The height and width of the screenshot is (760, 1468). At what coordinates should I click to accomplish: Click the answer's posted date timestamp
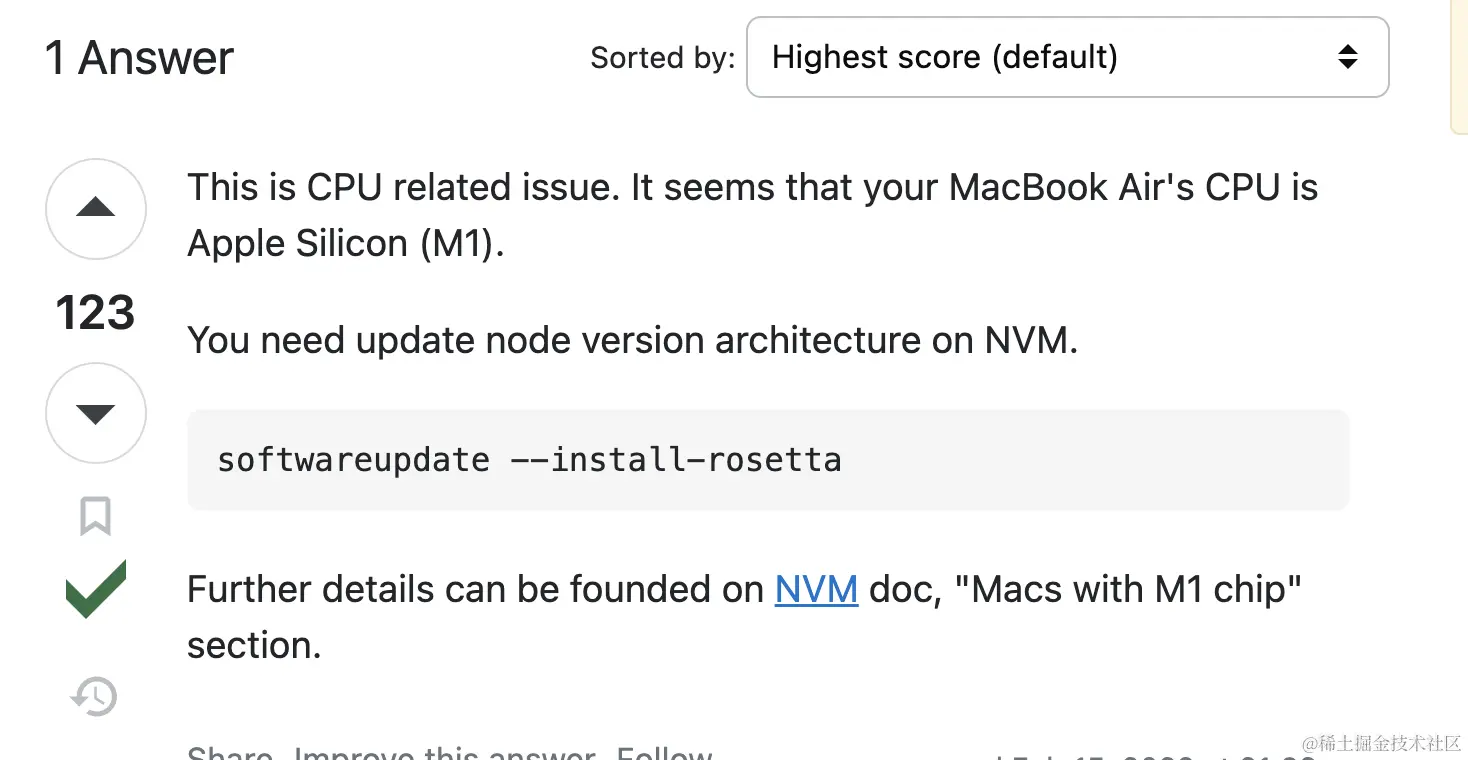1150,755
